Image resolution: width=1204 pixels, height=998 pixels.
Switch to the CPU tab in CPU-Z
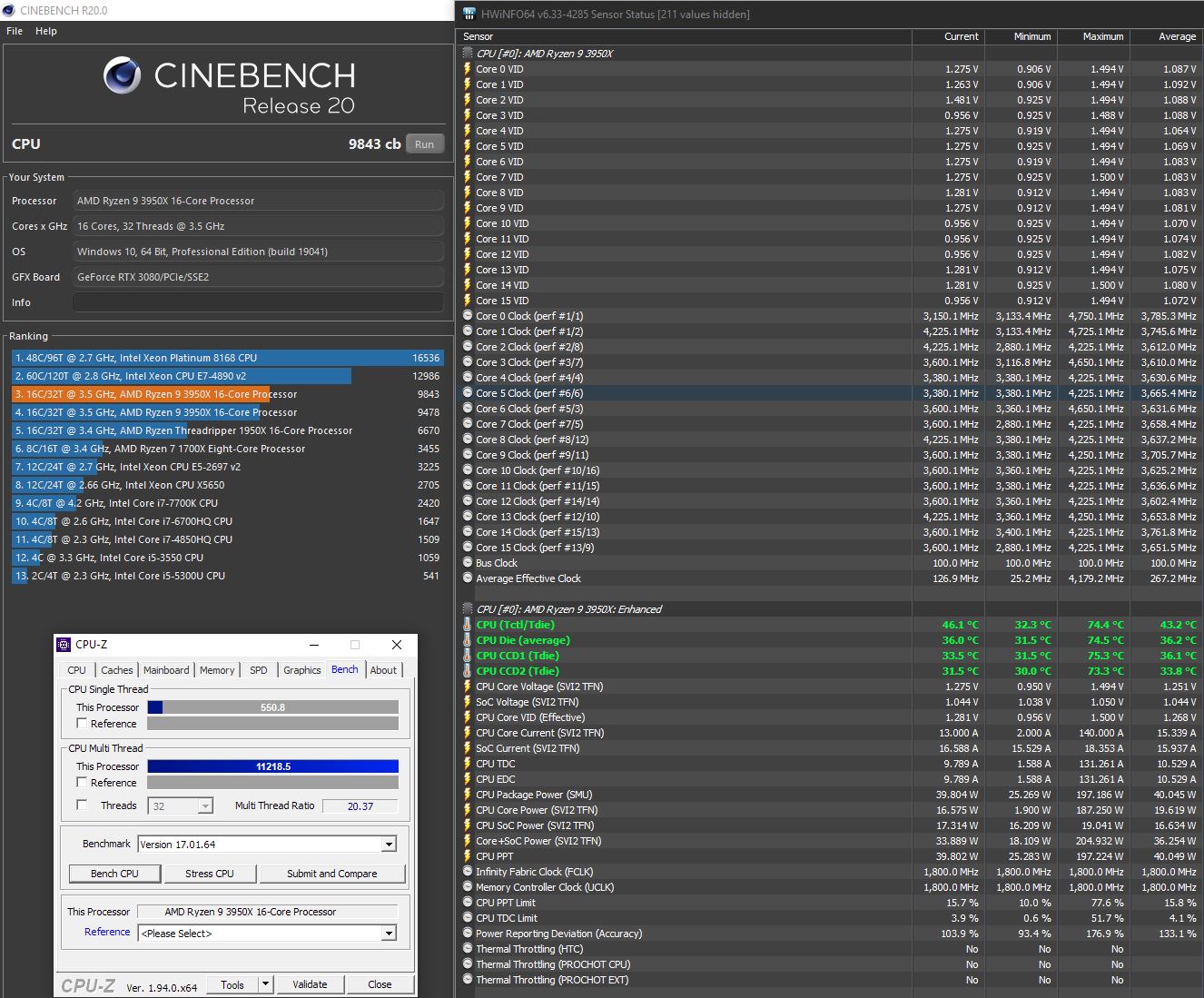click(x=76, y=670)
